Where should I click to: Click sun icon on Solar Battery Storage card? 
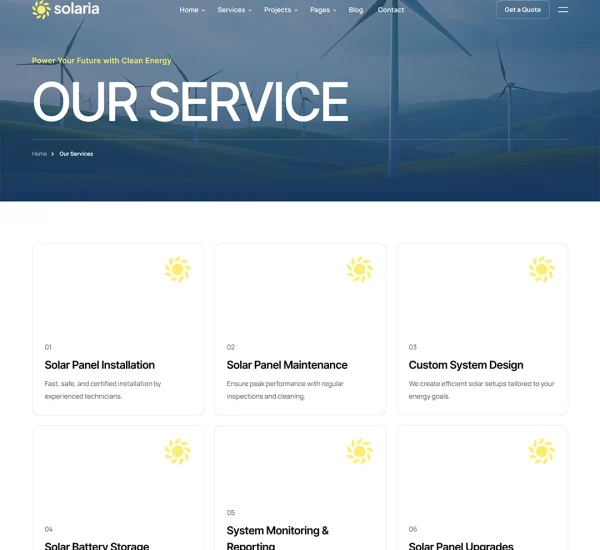(x=178, y=451)
